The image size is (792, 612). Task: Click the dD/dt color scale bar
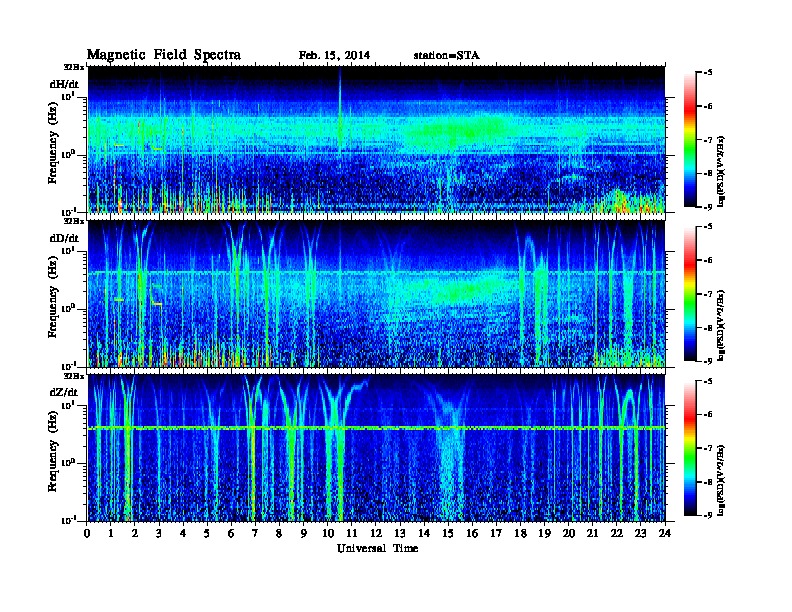pos(690,293)
